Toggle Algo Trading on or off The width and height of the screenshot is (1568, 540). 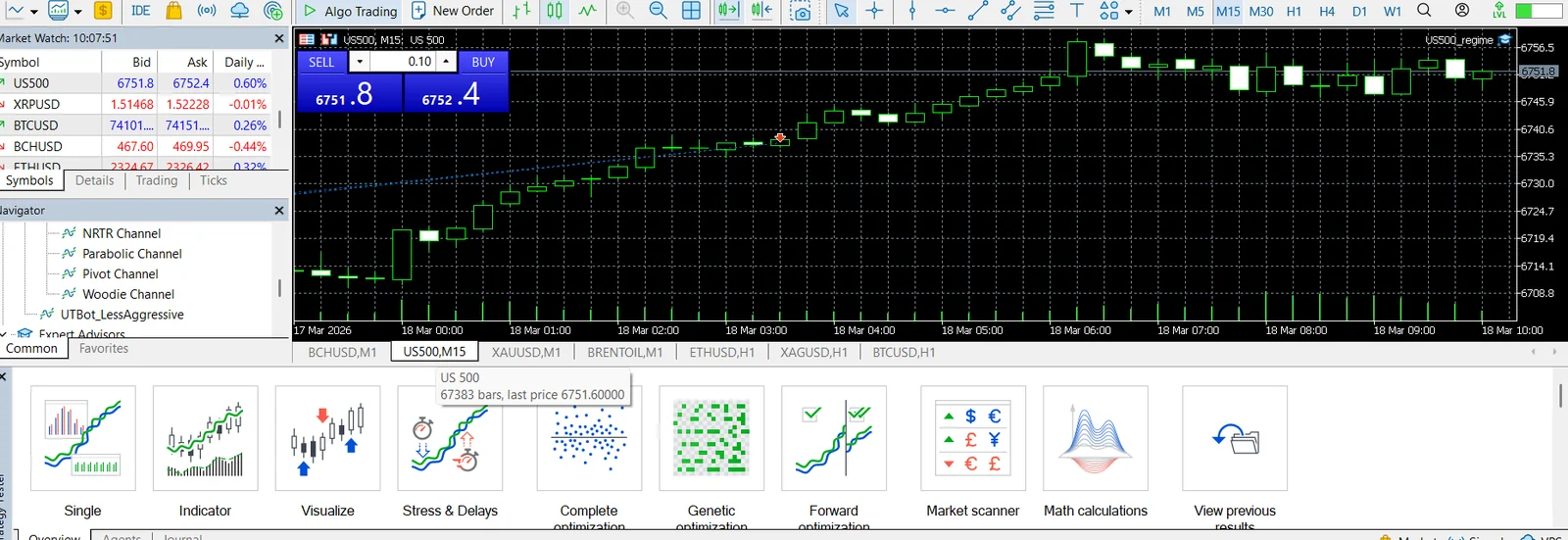click(350, 11)
